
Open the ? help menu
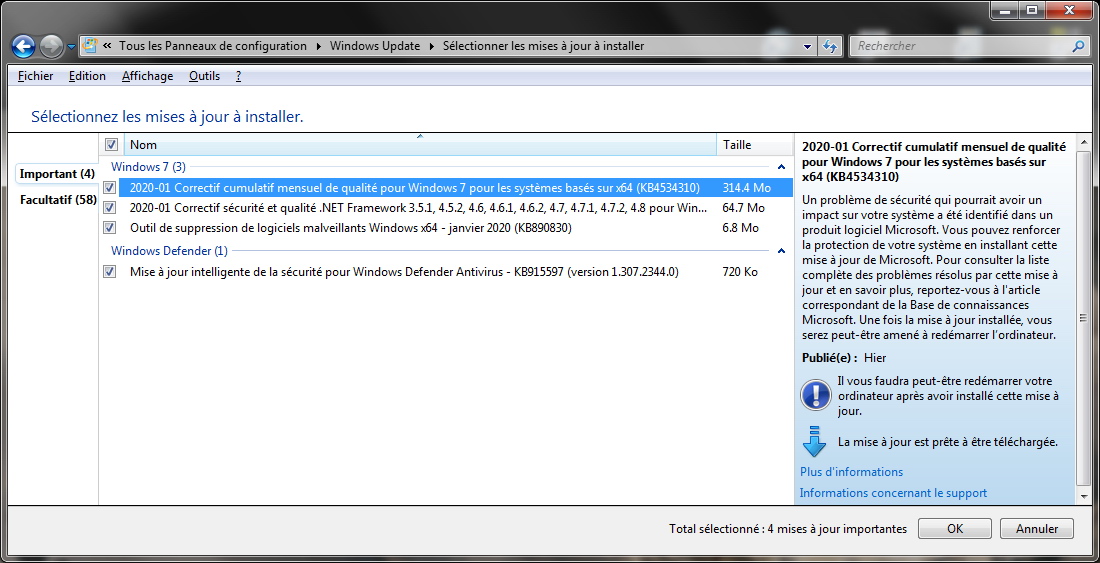pos(239,76)
